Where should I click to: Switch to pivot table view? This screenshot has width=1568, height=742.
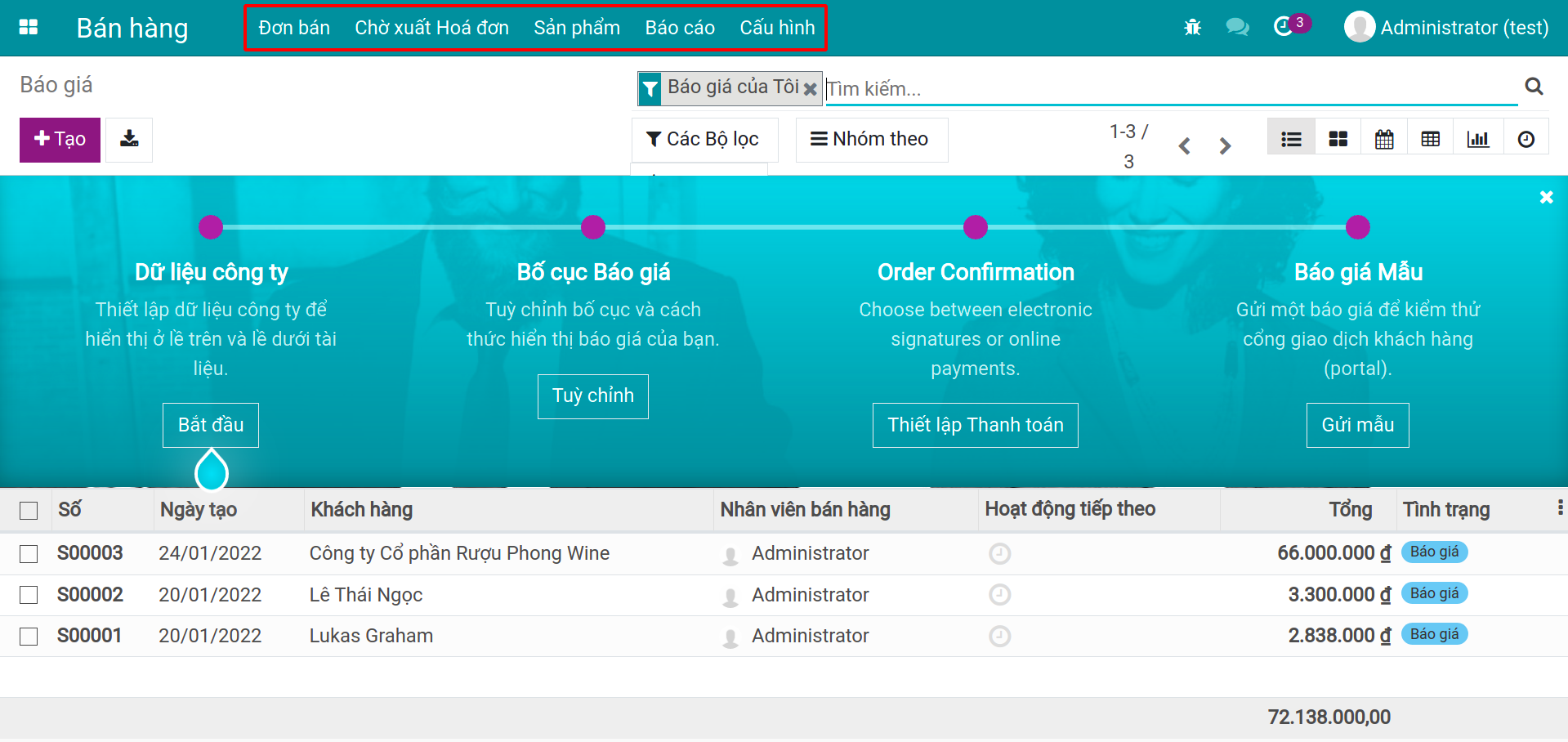point(1430,140)
